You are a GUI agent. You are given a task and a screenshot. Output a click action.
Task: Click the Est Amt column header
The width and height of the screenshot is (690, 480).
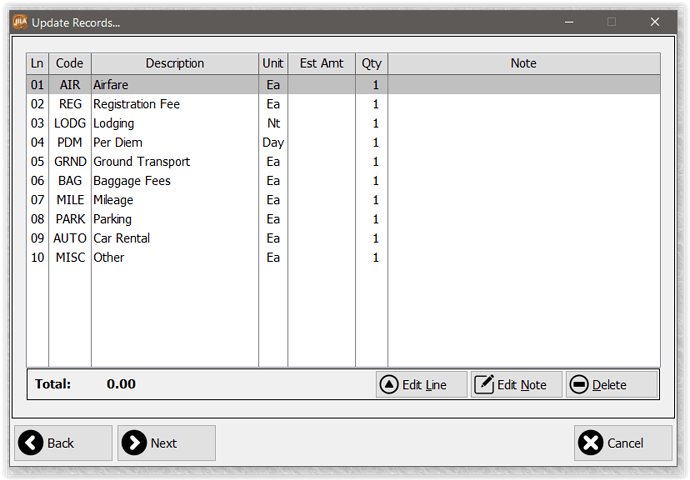tap(321, 63)
